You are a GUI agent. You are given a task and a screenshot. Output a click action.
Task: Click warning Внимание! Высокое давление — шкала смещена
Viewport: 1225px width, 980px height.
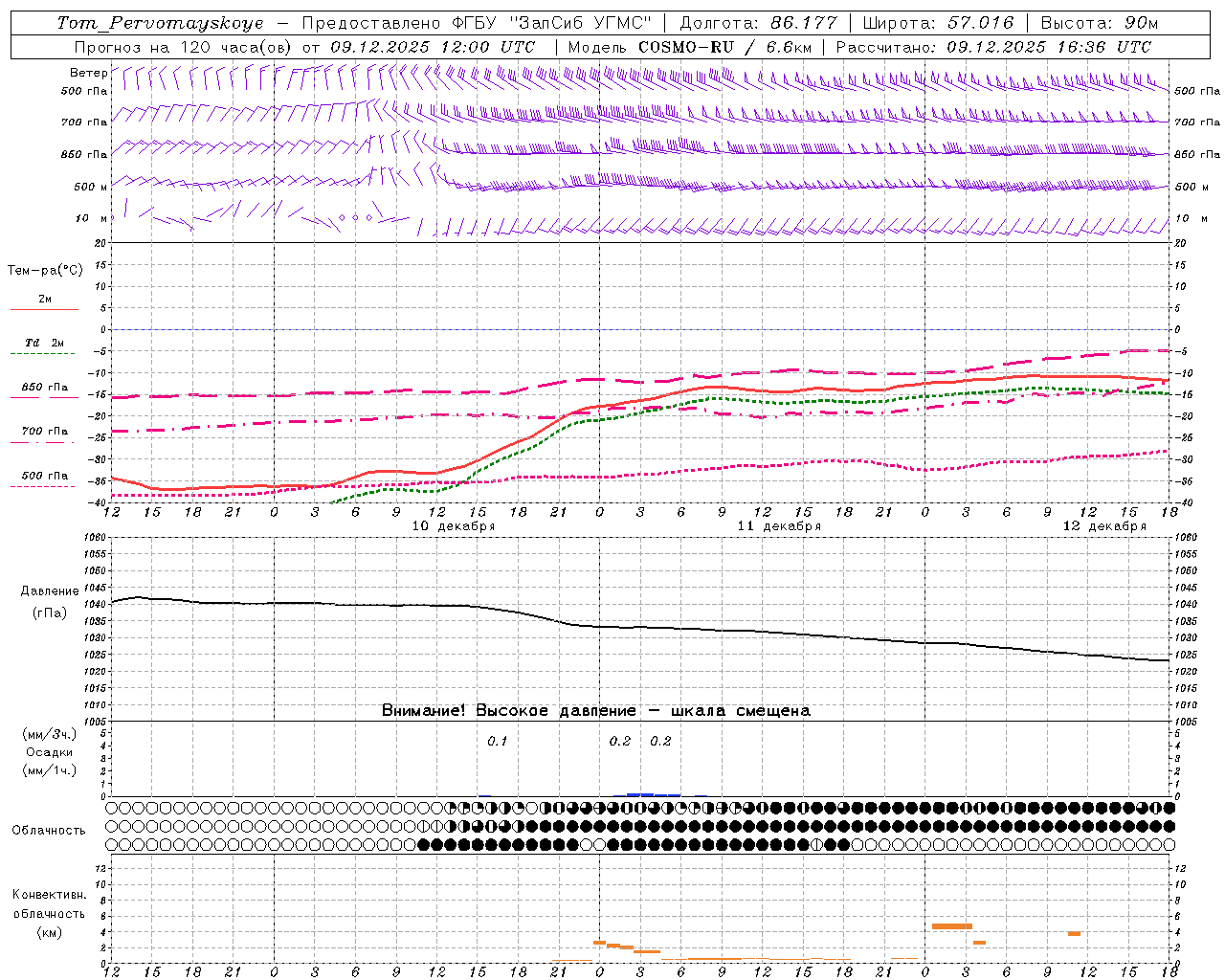pos(595,711)
